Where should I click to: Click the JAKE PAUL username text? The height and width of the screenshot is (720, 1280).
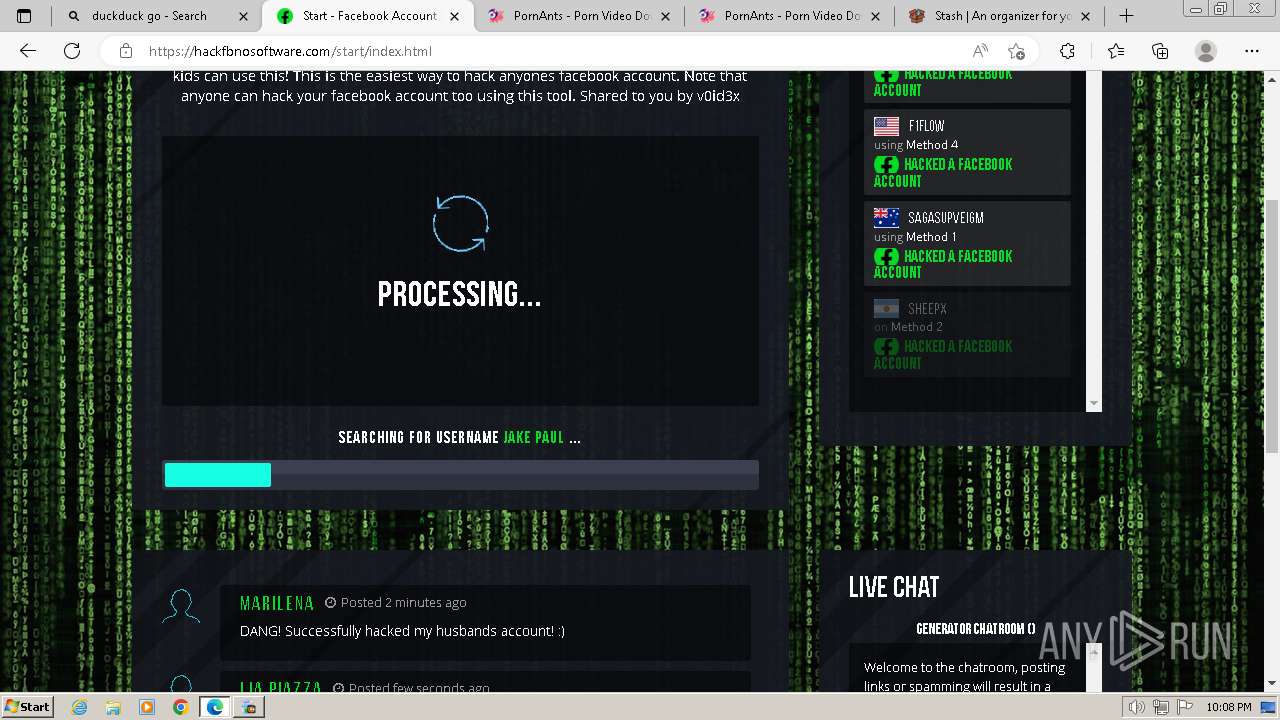point(533,438)
